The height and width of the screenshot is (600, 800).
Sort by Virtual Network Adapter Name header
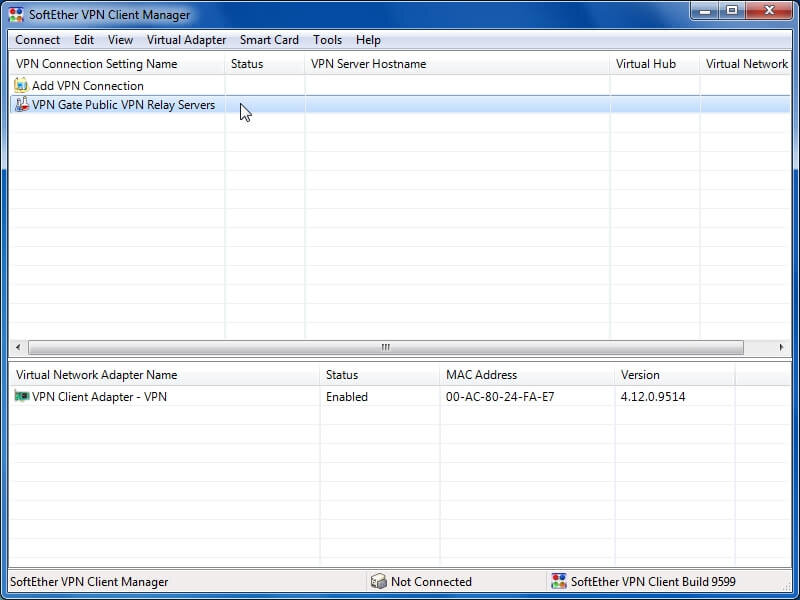(164, 374)
